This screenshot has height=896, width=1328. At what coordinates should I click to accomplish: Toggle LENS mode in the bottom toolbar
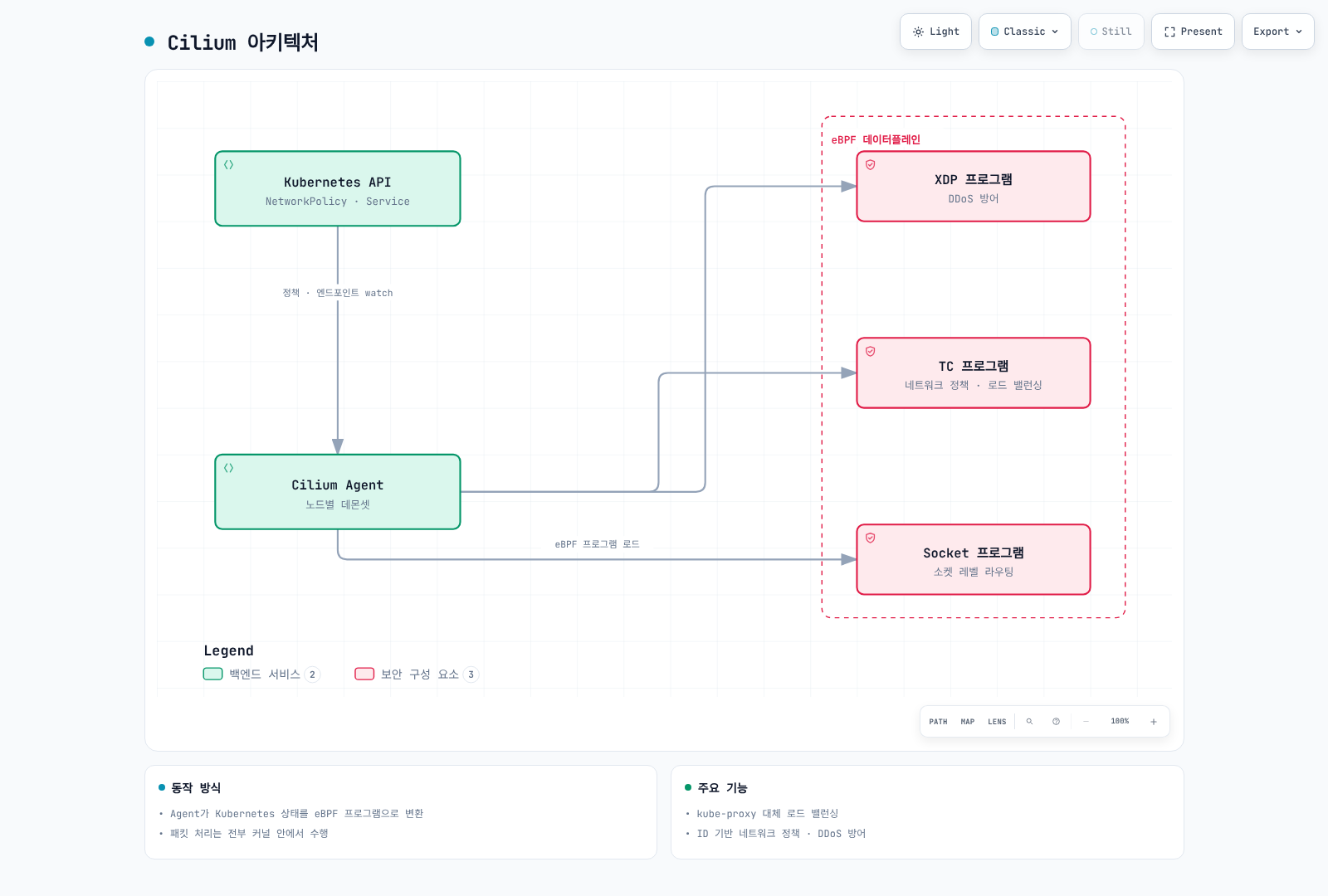point(997,722)
